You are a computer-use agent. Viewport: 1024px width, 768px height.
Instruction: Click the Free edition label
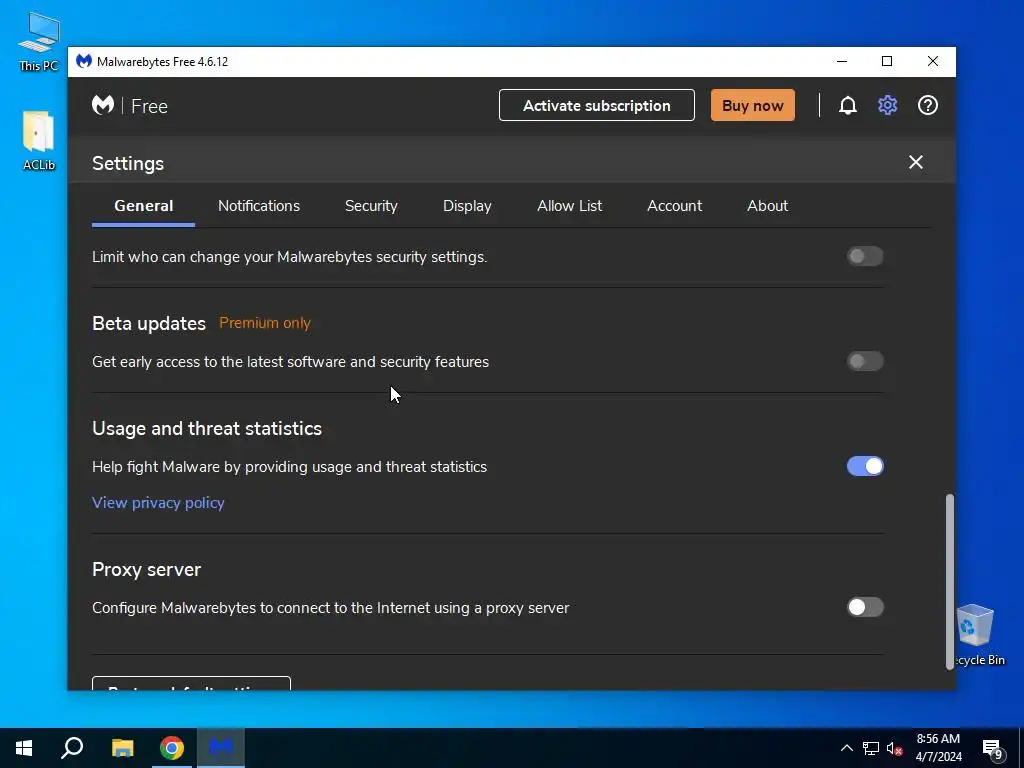(150, 106)
